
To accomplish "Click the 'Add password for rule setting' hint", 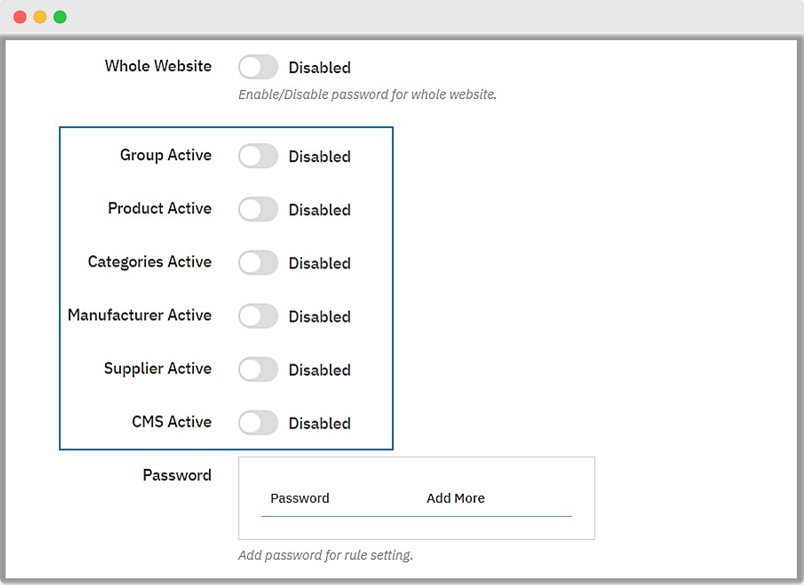I will [x=325, y=555].
